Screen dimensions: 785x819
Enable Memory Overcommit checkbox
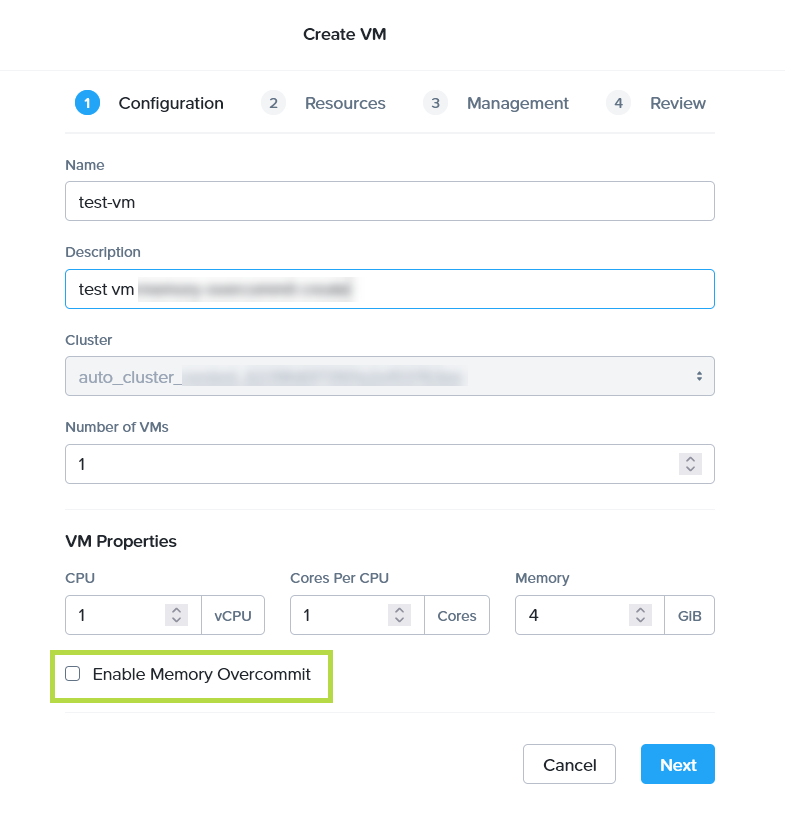[x=73, y=674]
